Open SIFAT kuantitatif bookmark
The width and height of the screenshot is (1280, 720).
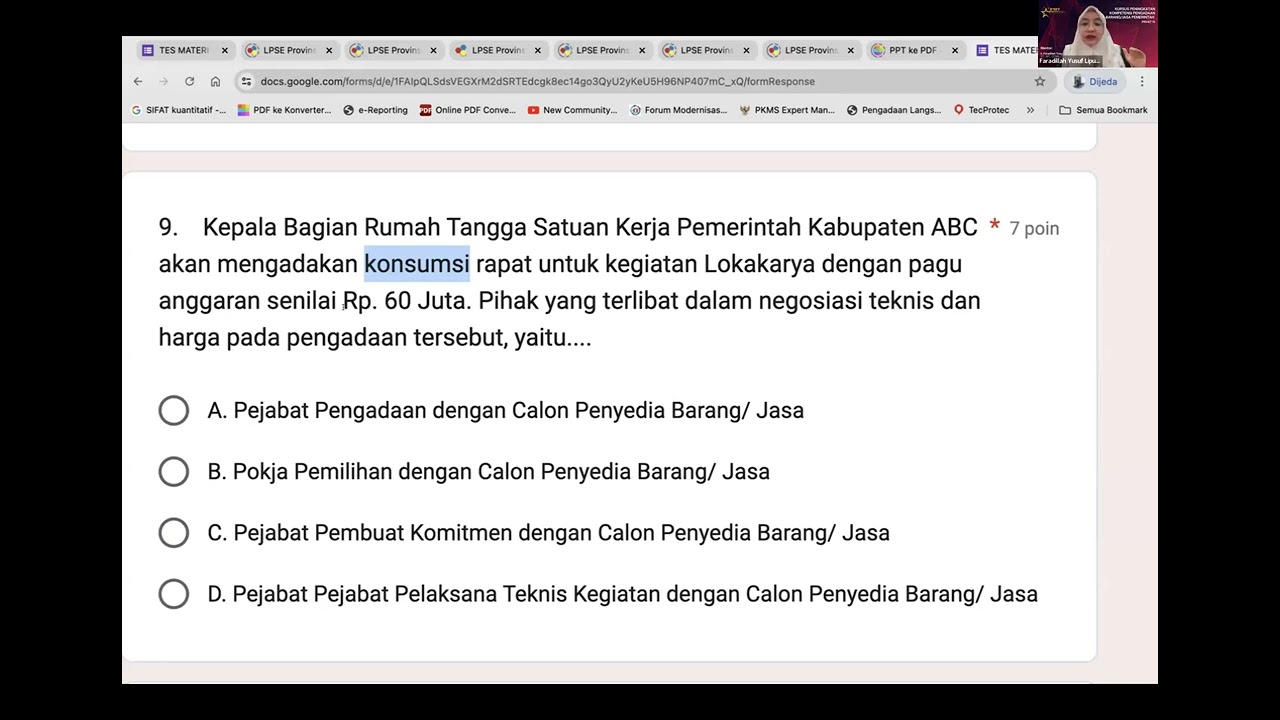[179, 110]
